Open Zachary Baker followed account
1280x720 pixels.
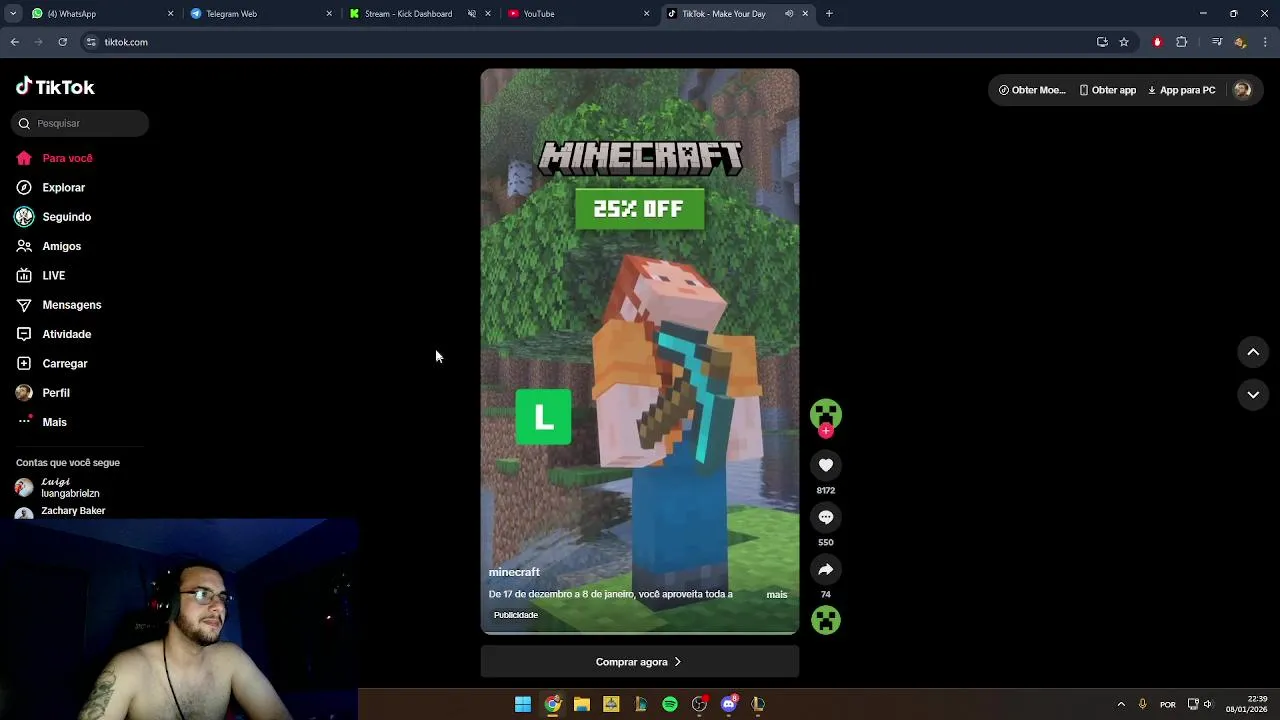pyautogui.click(x=62, y=511)
